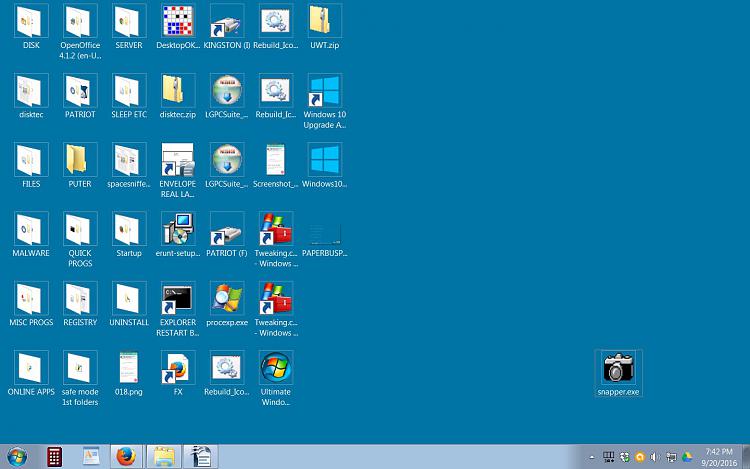
Task: Select the FX Firefox shortcut icon
Action: coord(178,368)
